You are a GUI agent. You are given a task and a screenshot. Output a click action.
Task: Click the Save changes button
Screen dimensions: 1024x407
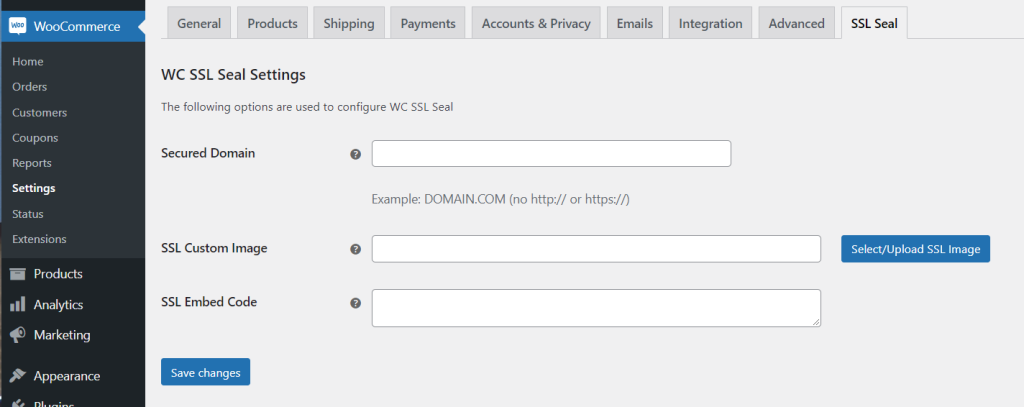(x=206, y=373)
